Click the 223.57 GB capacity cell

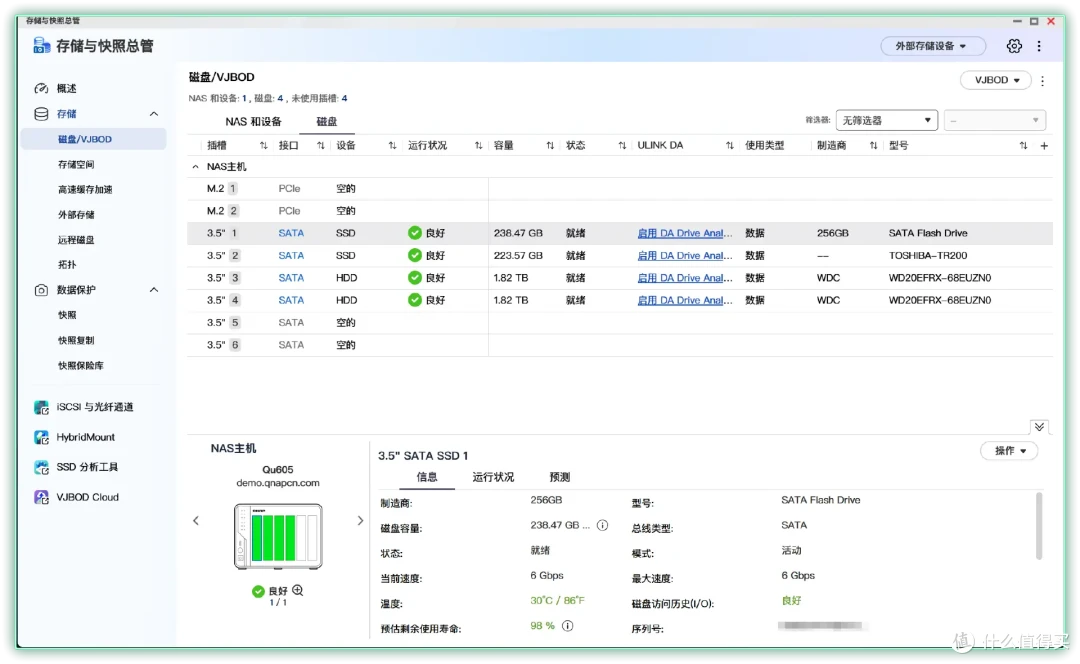(518, 256)
